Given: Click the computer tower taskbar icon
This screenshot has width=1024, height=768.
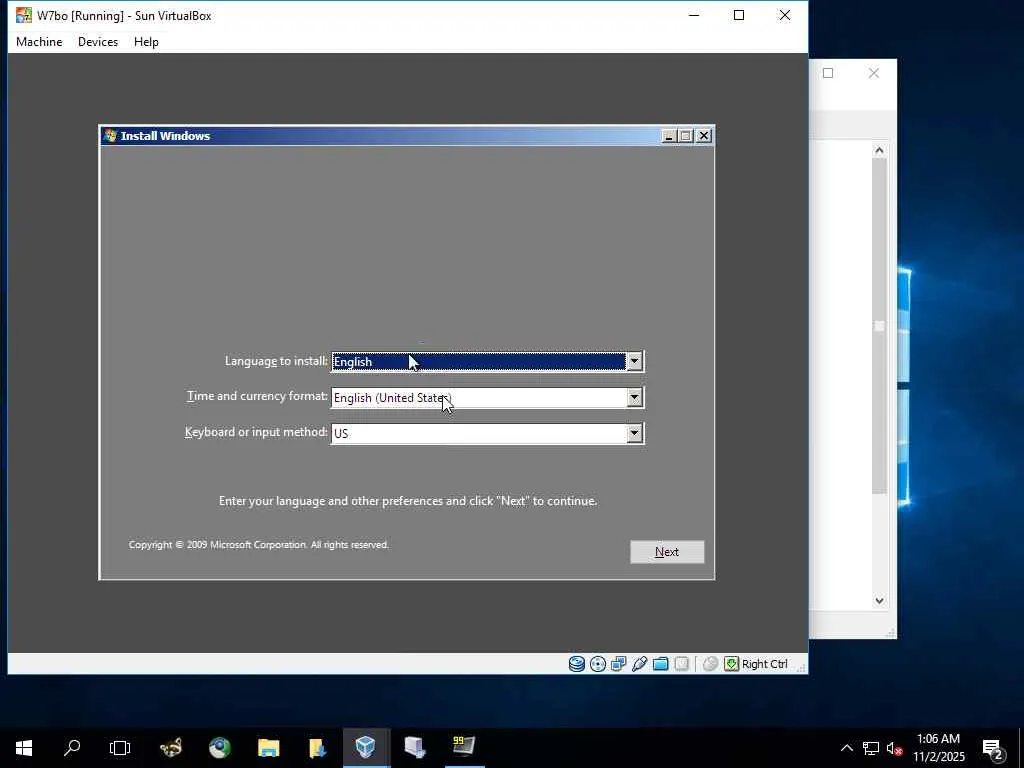Looking at the screenshot, I should pos(415,748).
